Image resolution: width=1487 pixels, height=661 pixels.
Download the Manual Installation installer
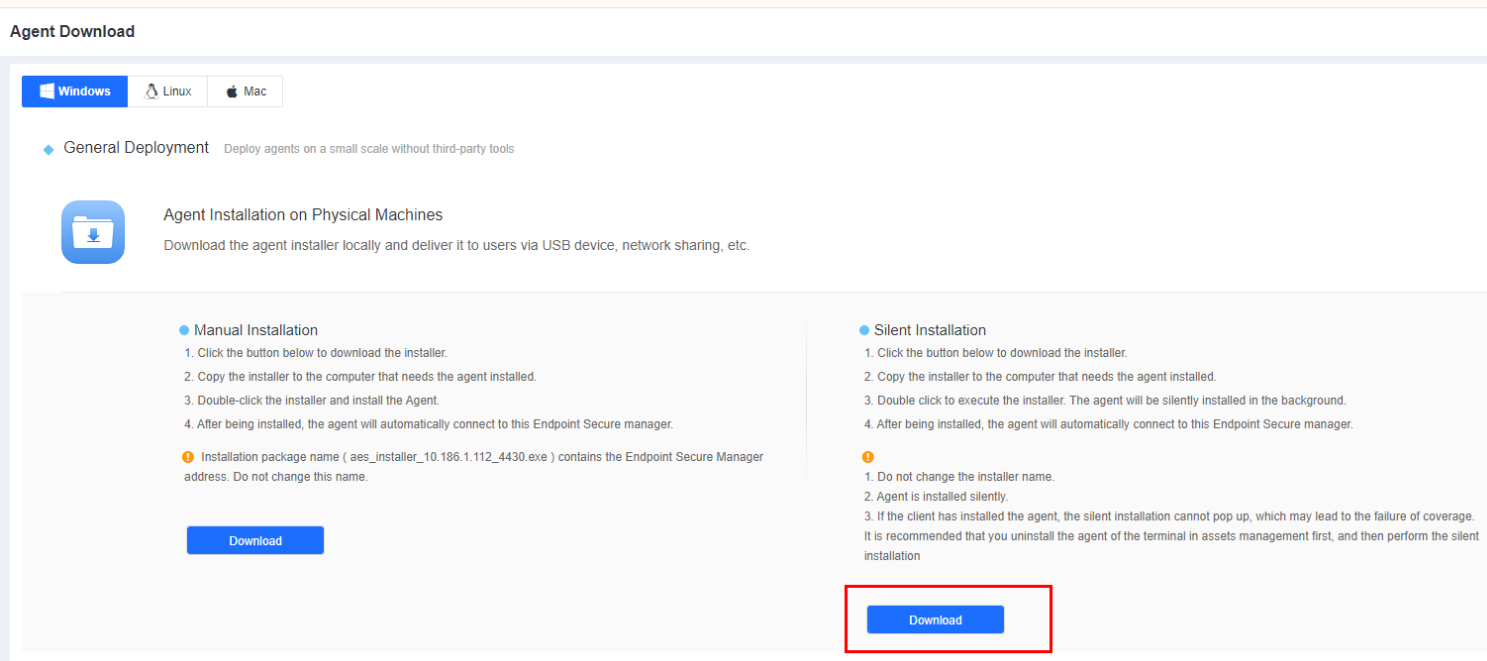tap(255, 540)
